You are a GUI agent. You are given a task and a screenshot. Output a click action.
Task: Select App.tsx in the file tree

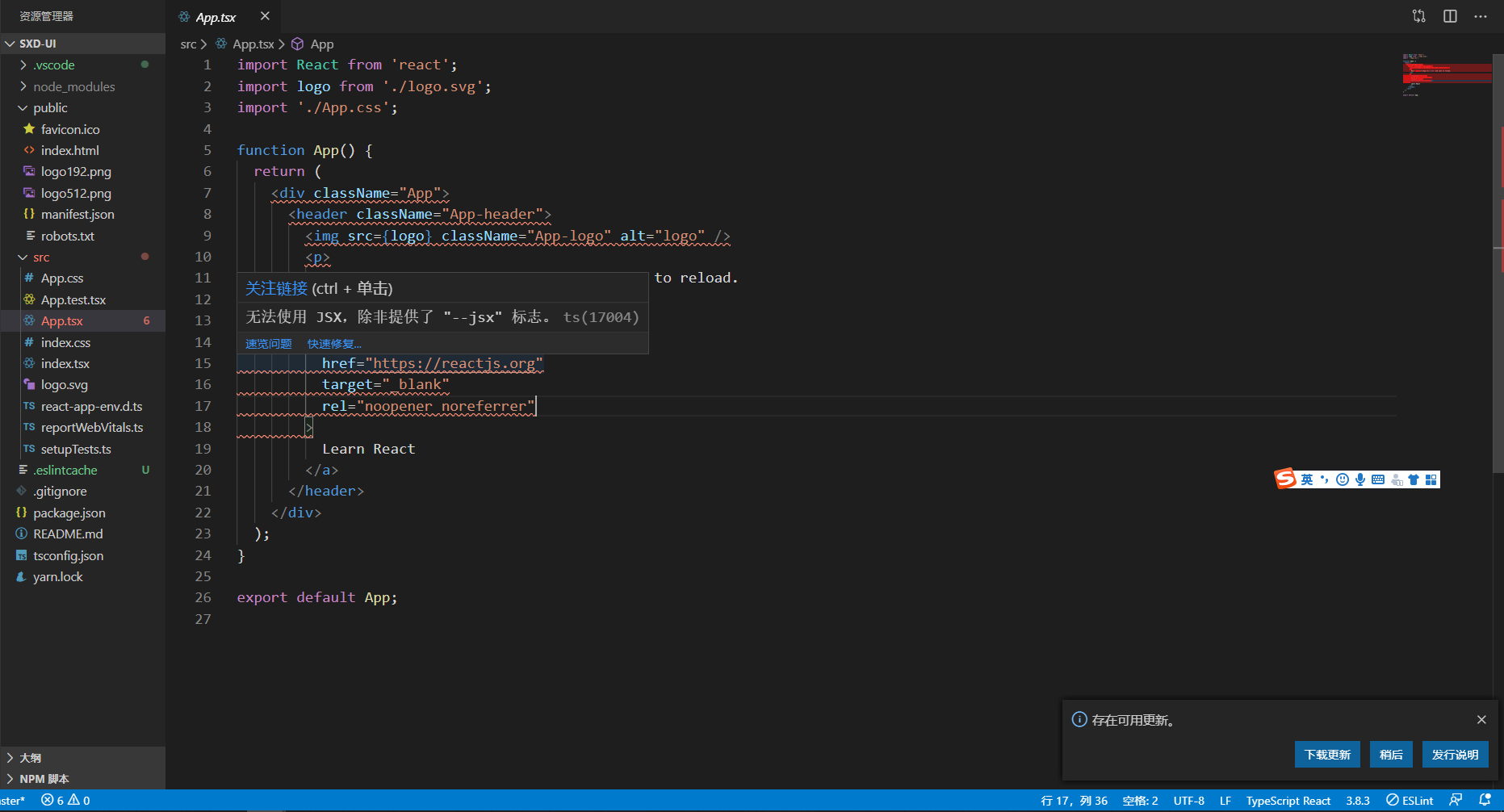[82, 320]
